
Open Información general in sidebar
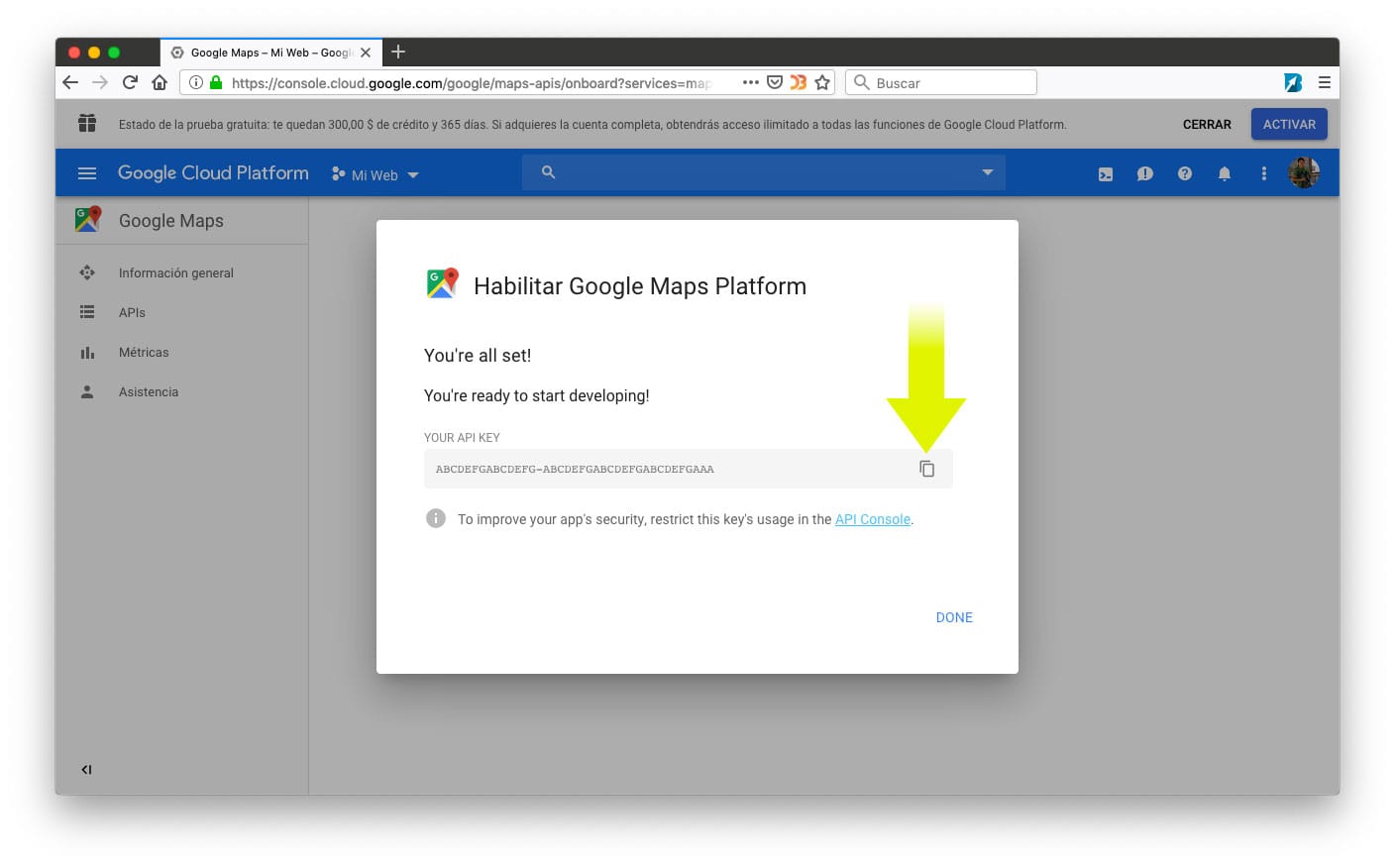[x=176, y=272]
